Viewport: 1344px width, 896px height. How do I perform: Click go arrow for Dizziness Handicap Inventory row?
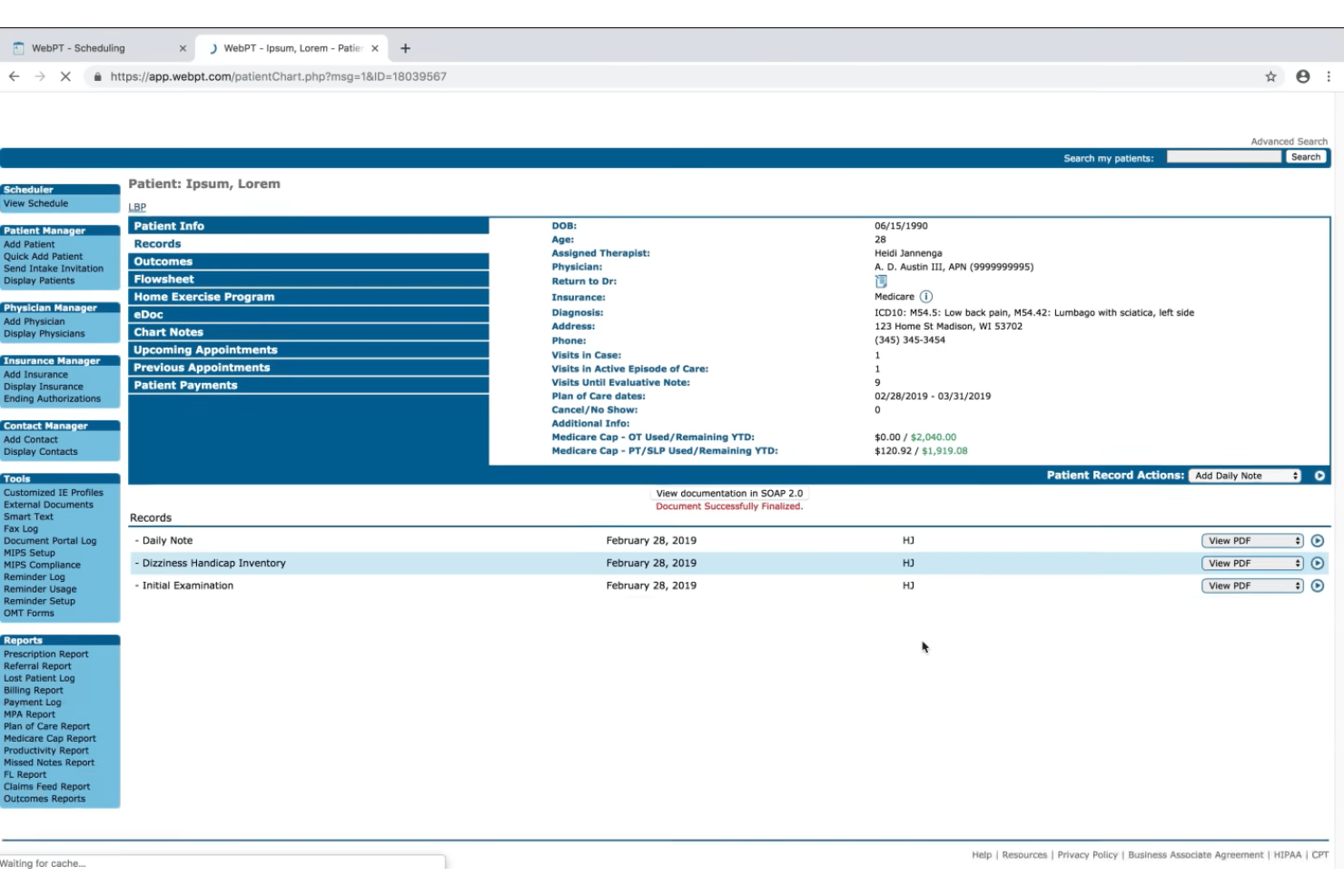(1318, 564)
